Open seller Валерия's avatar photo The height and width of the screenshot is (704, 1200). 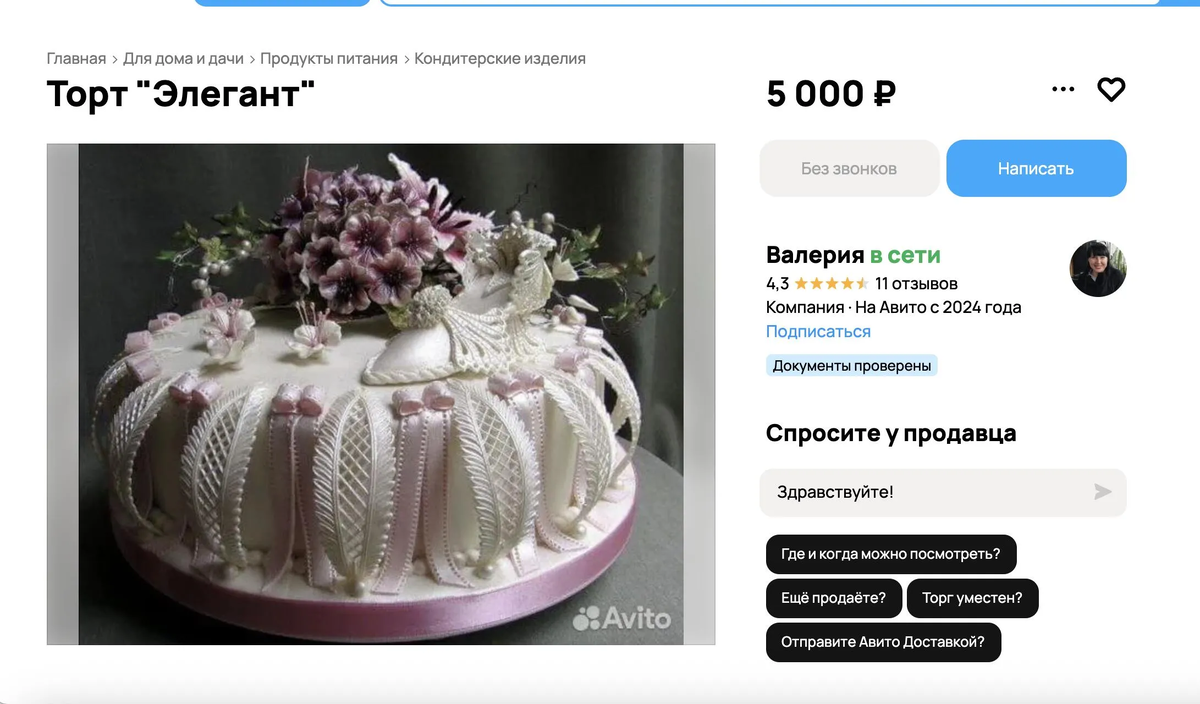(1098, 268)
